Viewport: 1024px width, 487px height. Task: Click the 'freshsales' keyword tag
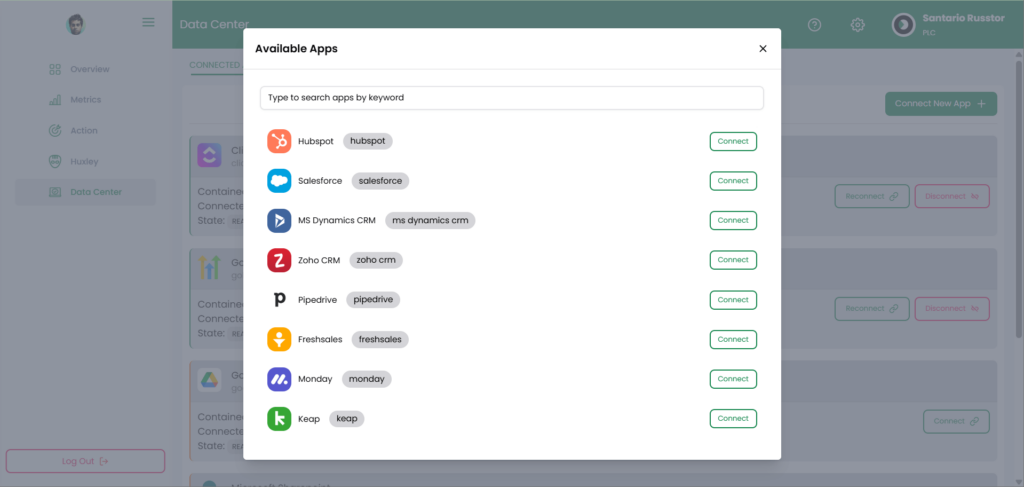tap(380, 339)
